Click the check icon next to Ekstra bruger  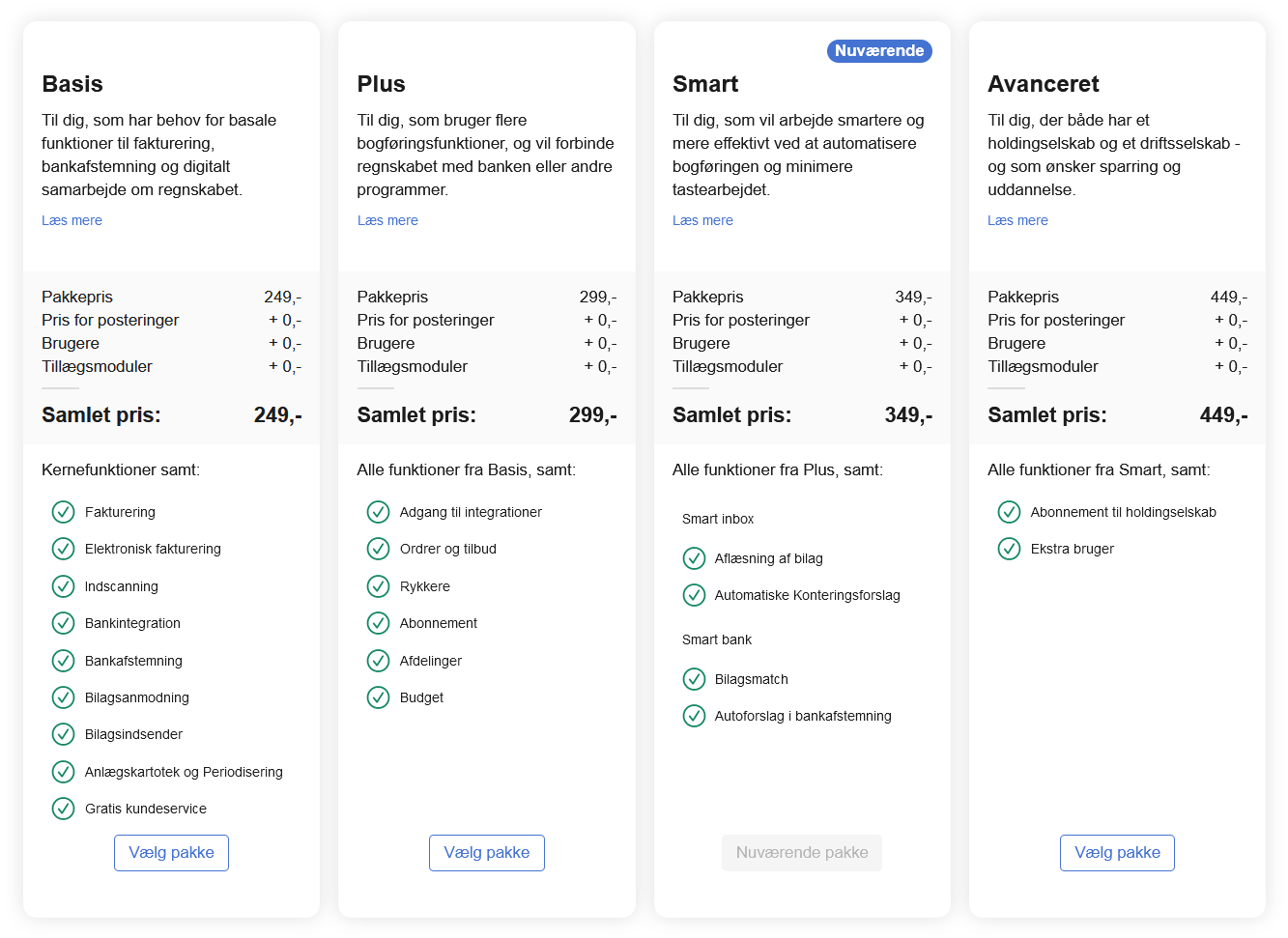coord(1009,549)
